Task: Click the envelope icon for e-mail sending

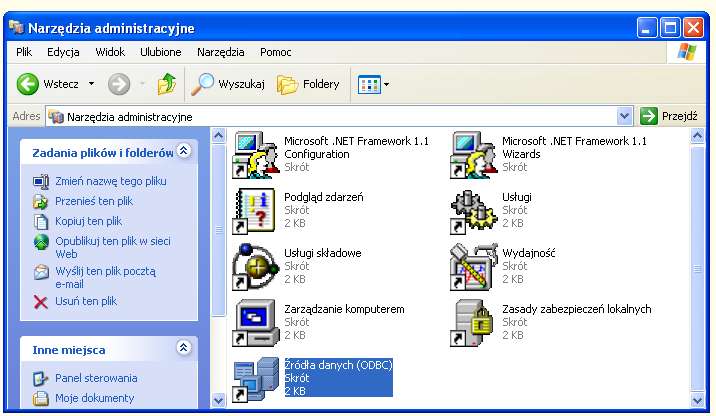Action: coord(41,272)
